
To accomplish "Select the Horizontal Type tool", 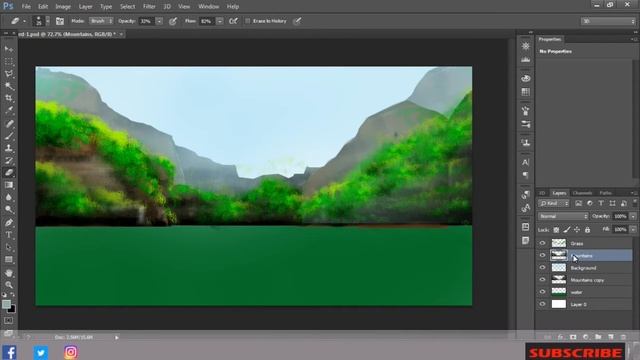I will click(x=9, y=235).
